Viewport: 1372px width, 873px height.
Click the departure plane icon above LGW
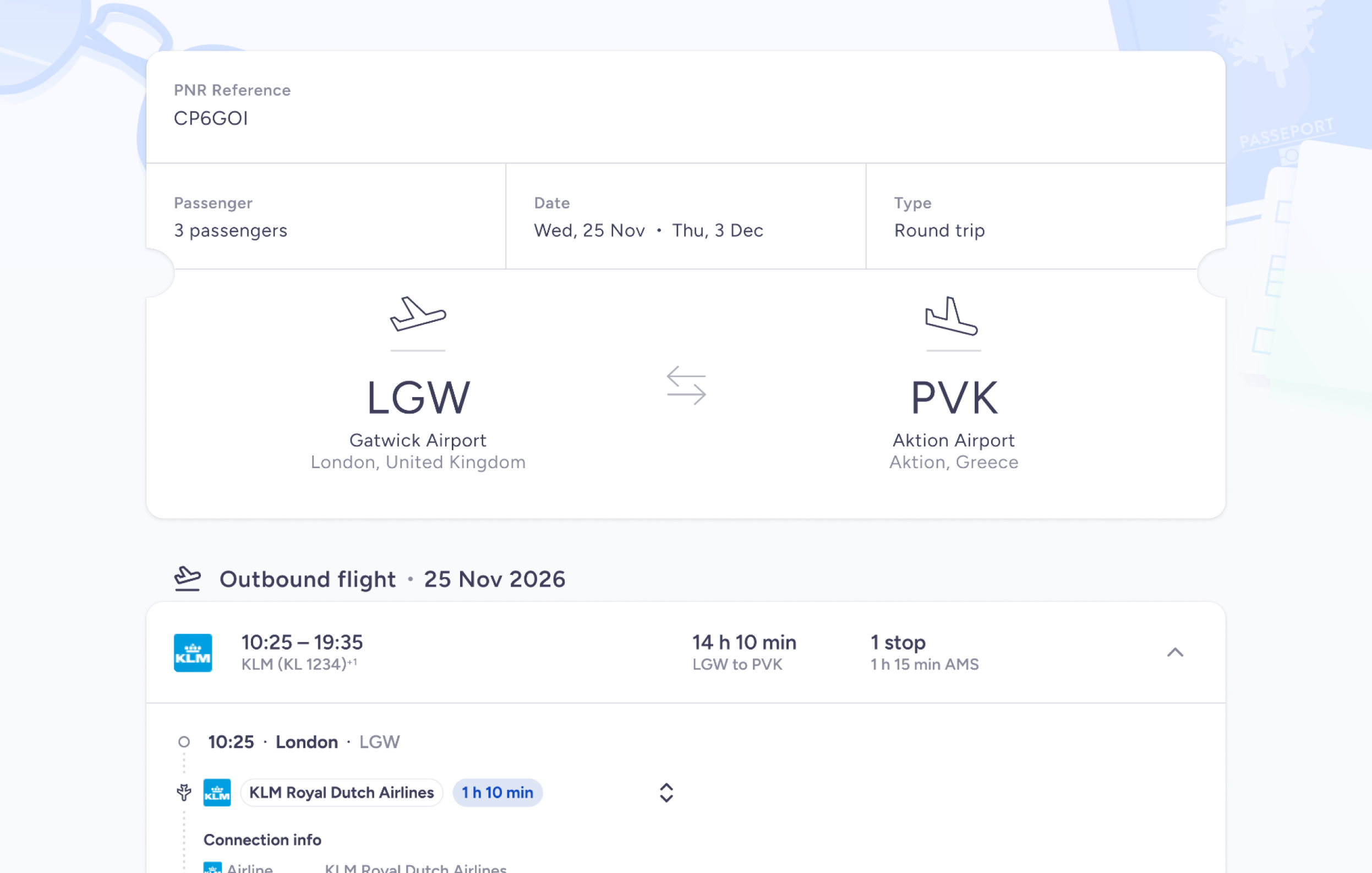[418, 314]
